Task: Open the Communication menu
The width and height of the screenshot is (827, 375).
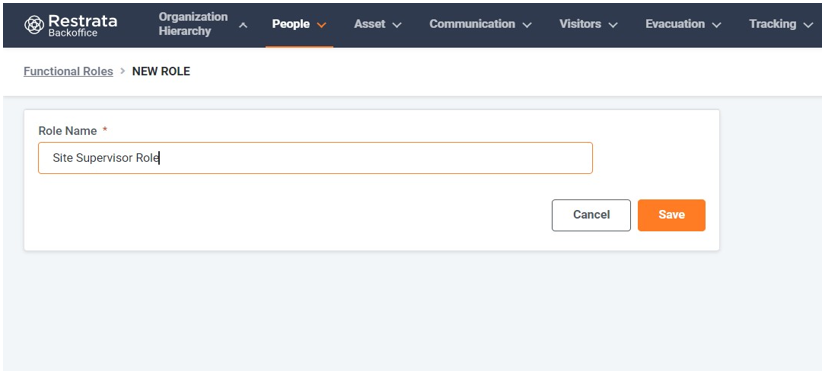Action: (x=472, y=24)
